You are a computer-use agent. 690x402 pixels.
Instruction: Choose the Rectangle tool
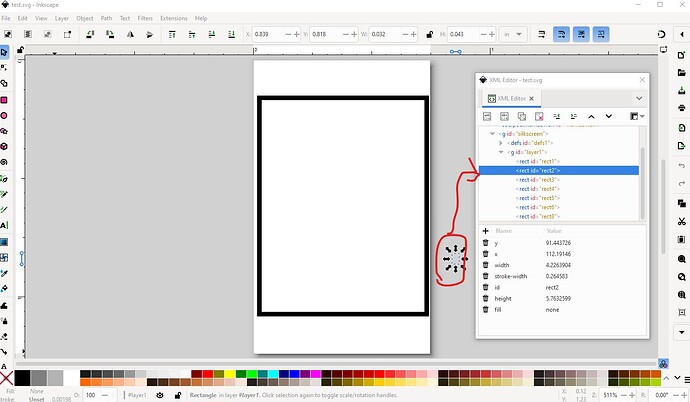coord(4,100)
